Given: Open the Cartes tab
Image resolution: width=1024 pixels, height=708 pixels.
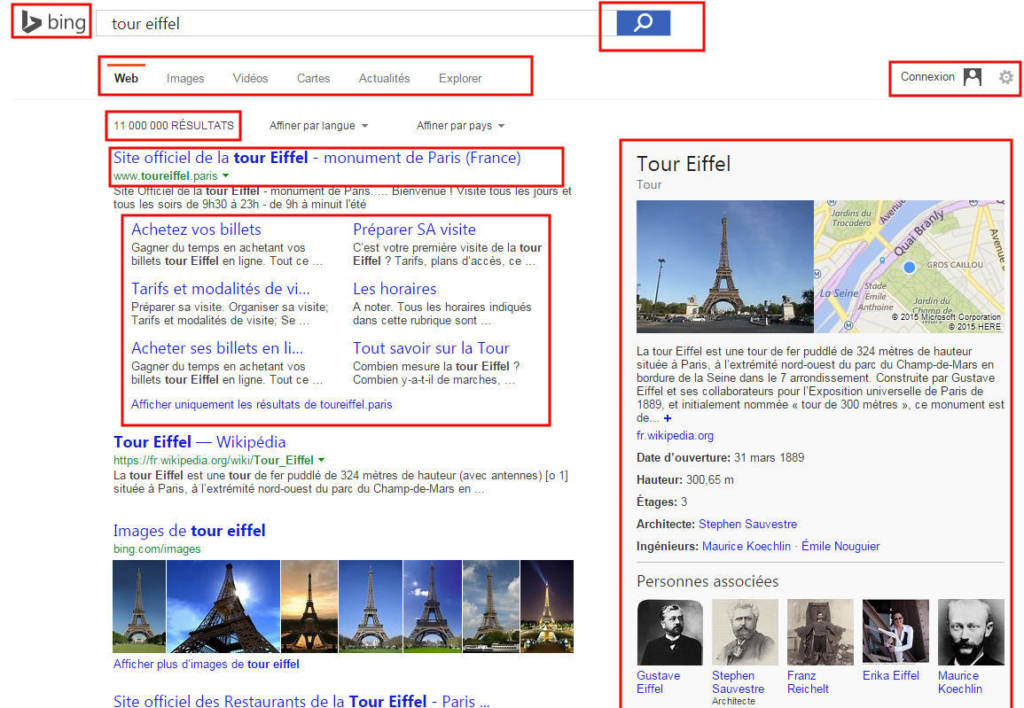Looking at the screenshot, I should click(313, 78).
